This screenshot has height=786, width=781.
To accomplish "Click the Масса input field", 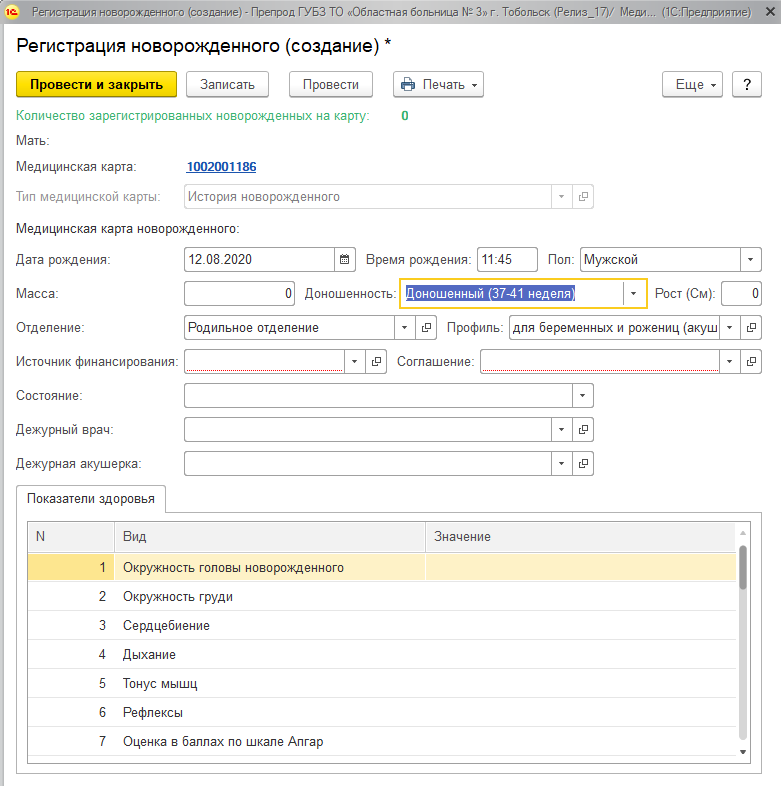I will pos(240,293).
